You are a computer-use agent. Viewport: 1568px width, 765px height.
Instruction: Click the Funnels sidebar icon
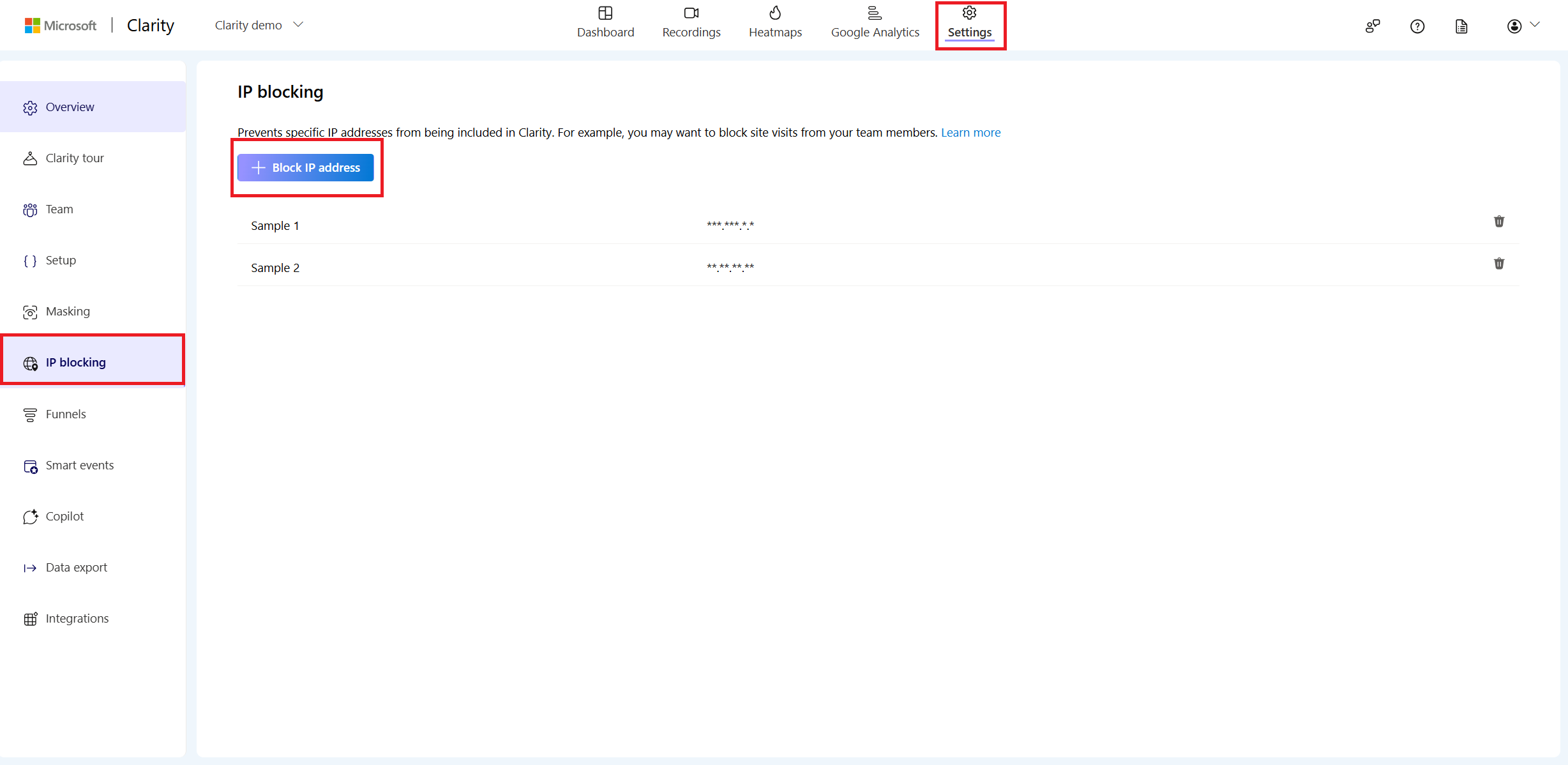[x=30, y=413]
